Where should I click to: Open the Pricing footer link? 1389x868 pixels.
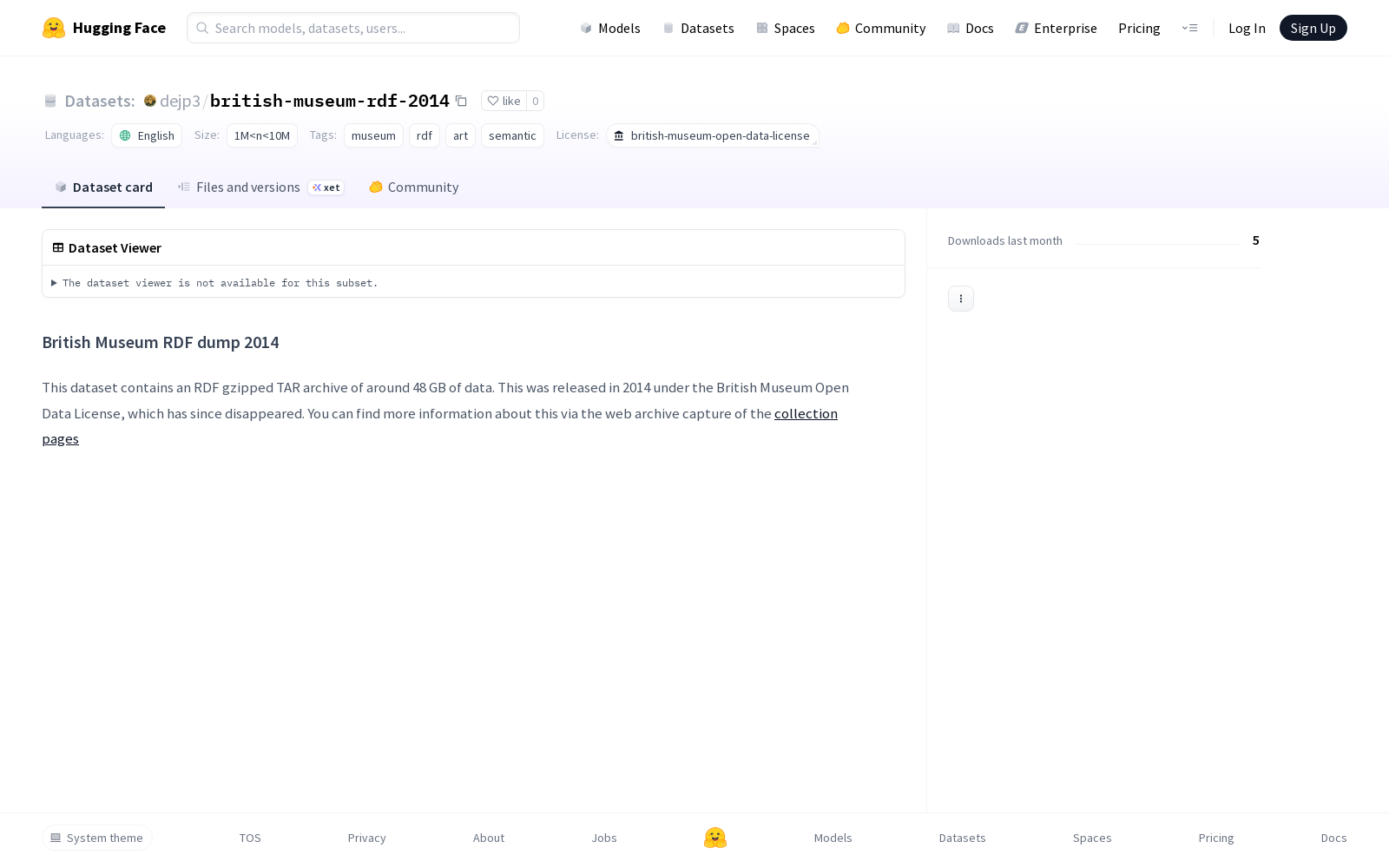point(1216,838)
